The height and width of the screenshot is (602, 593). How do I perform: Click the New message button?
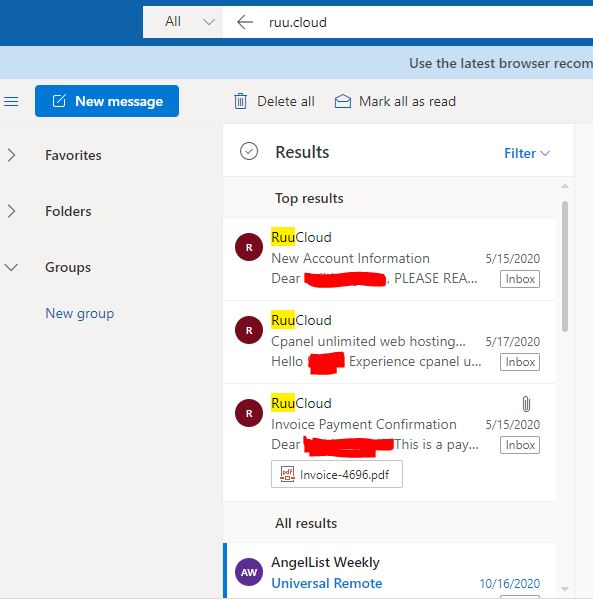(x=107, y=101)
